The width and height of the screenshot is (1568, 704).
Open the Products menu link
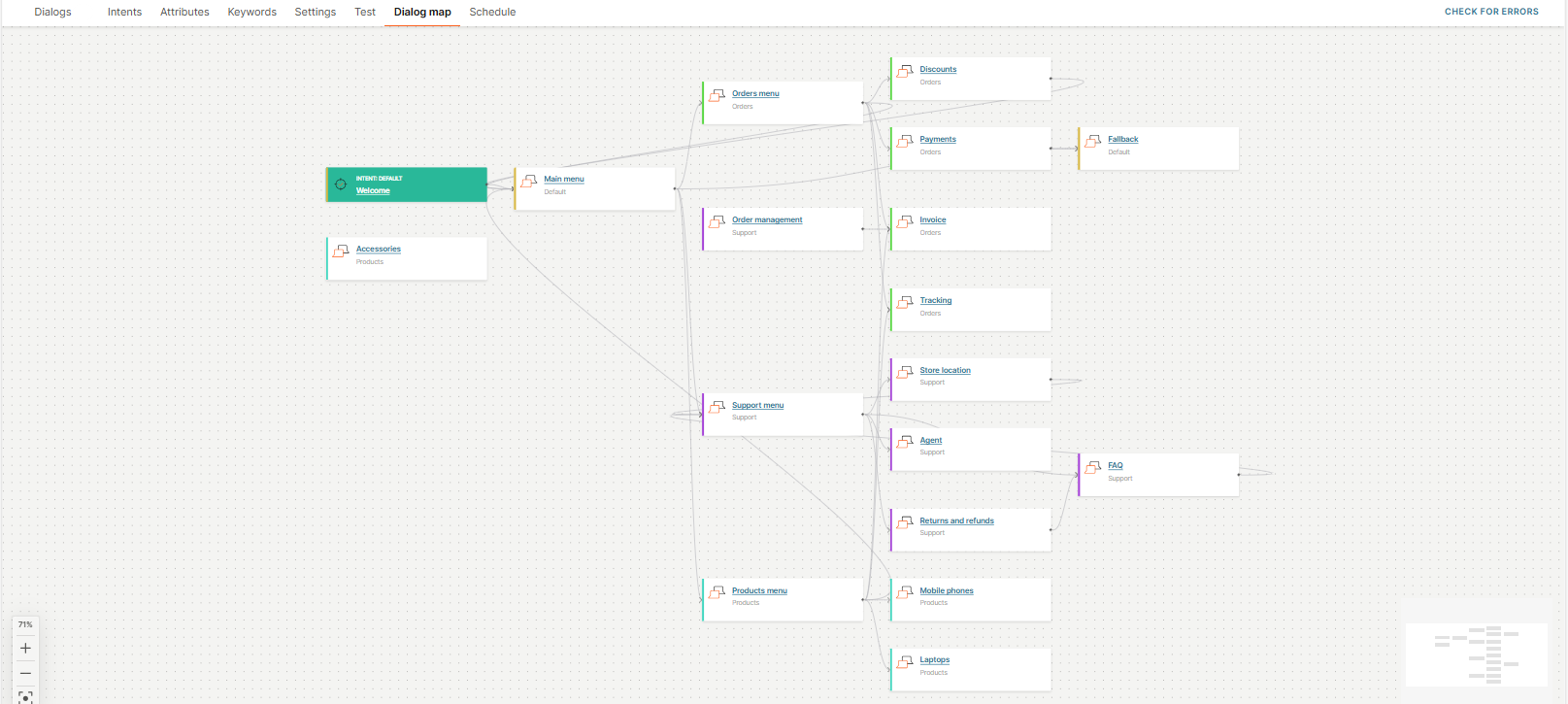(759, 590)
